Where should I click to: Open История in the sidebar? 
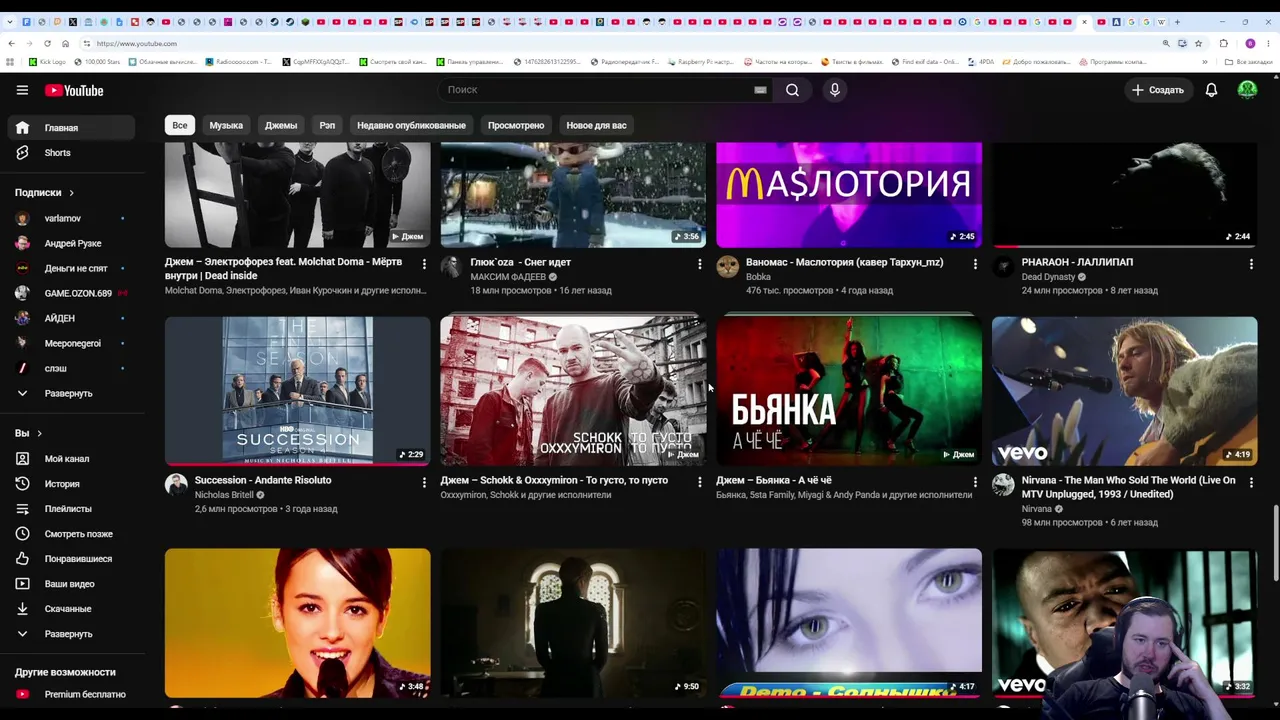tap(71, 484)
